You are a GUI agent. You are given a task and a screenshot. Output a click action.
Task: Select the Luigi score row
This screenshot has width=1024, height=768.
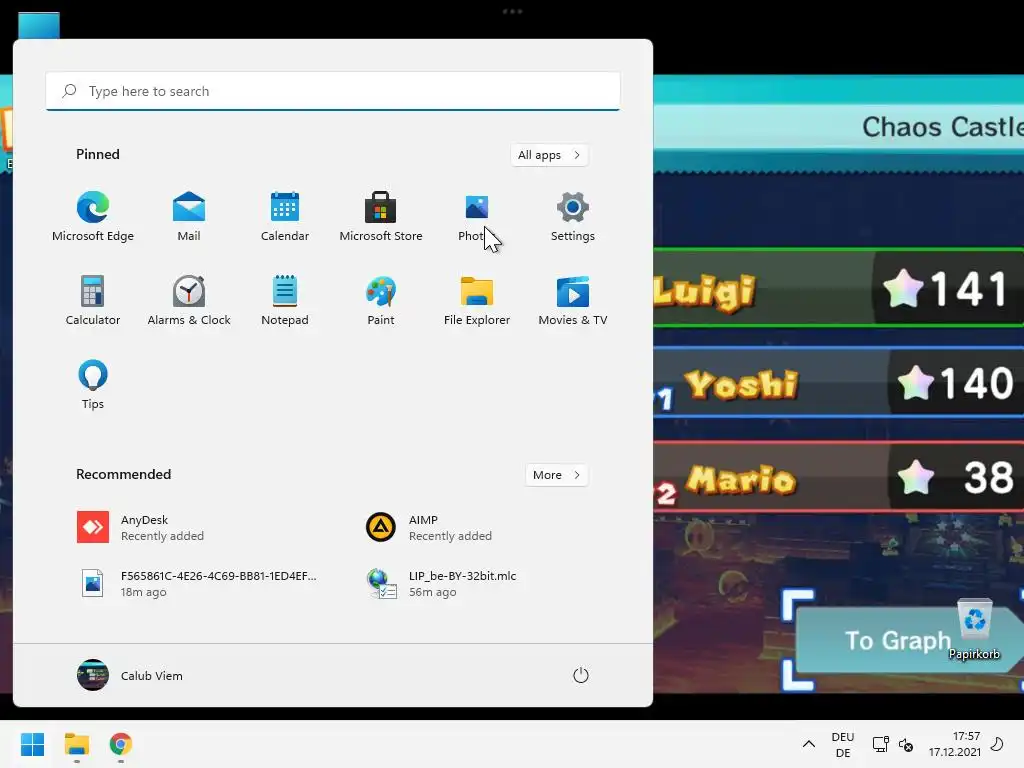(839, 288)
